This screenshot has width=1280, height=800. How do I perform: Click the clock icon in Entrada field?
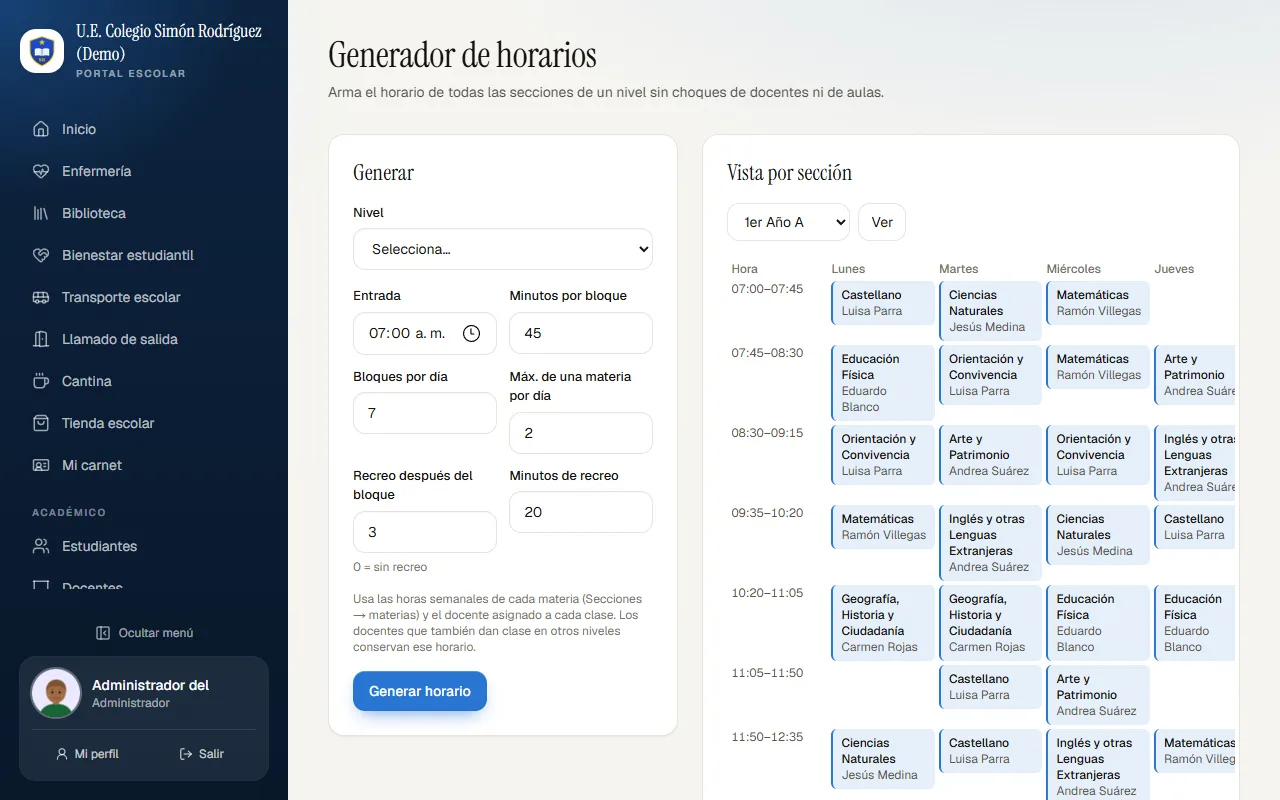tap(472, 333)
